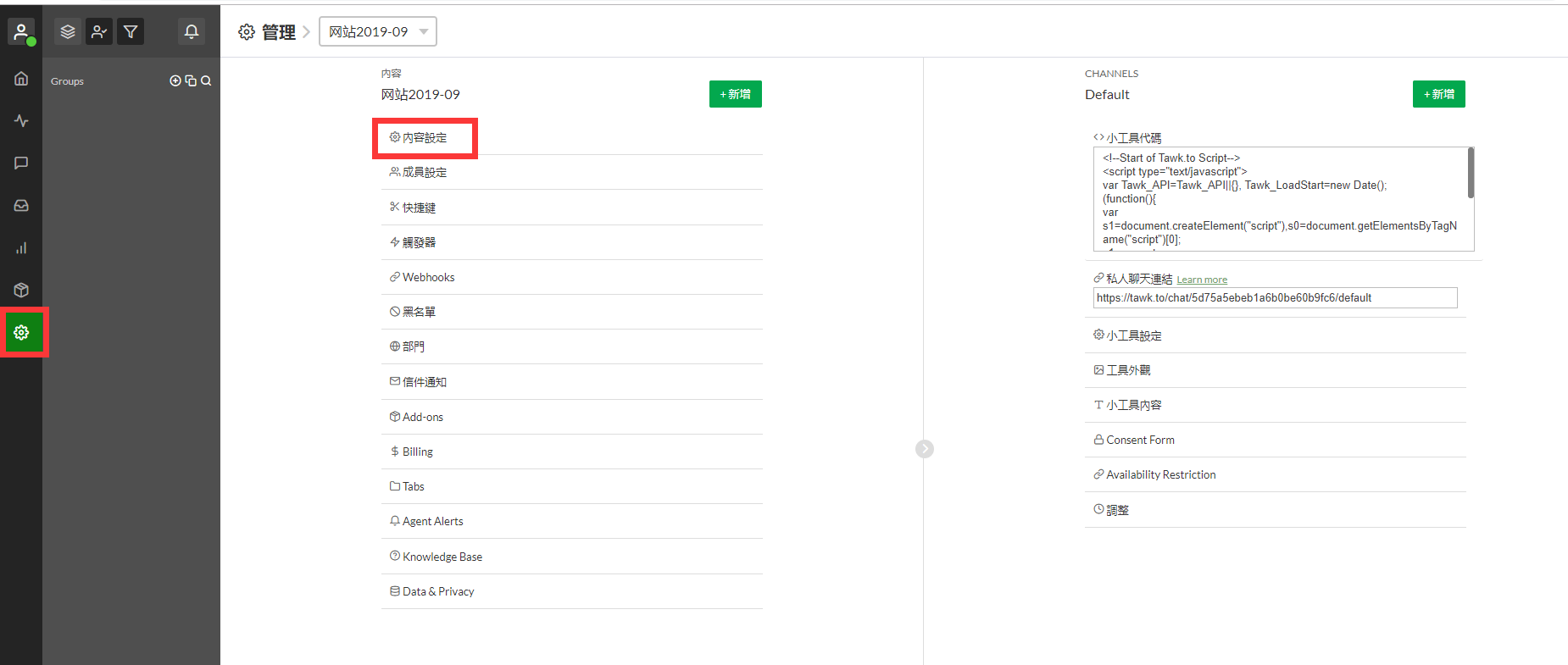Open the monitoring activity pulse icon
The height and width of the screenshot is (665, 1568).
pyautogui.click(x=21, y=121)
